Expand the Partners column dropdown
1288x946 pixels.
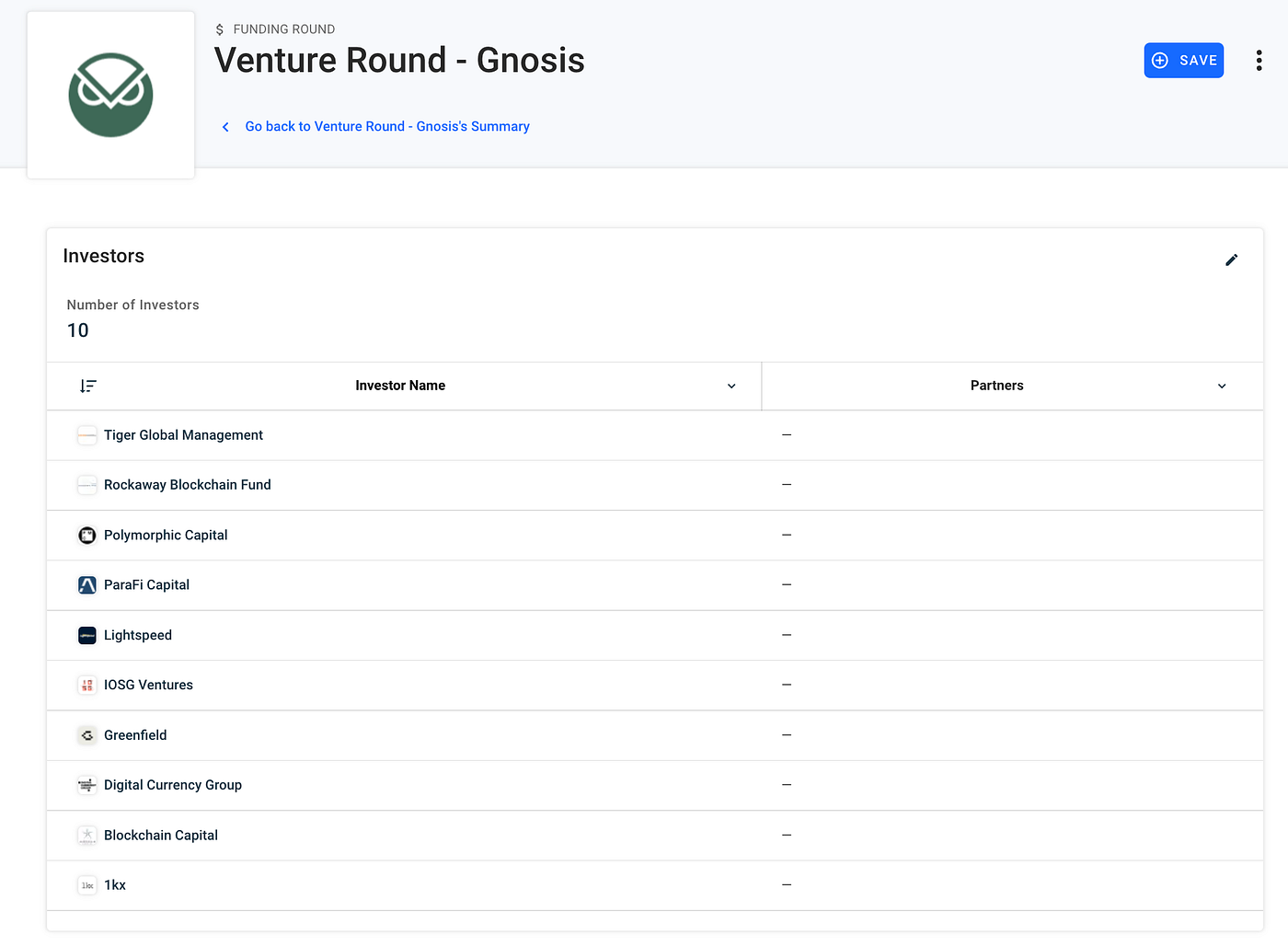(x=1222, y=386)
